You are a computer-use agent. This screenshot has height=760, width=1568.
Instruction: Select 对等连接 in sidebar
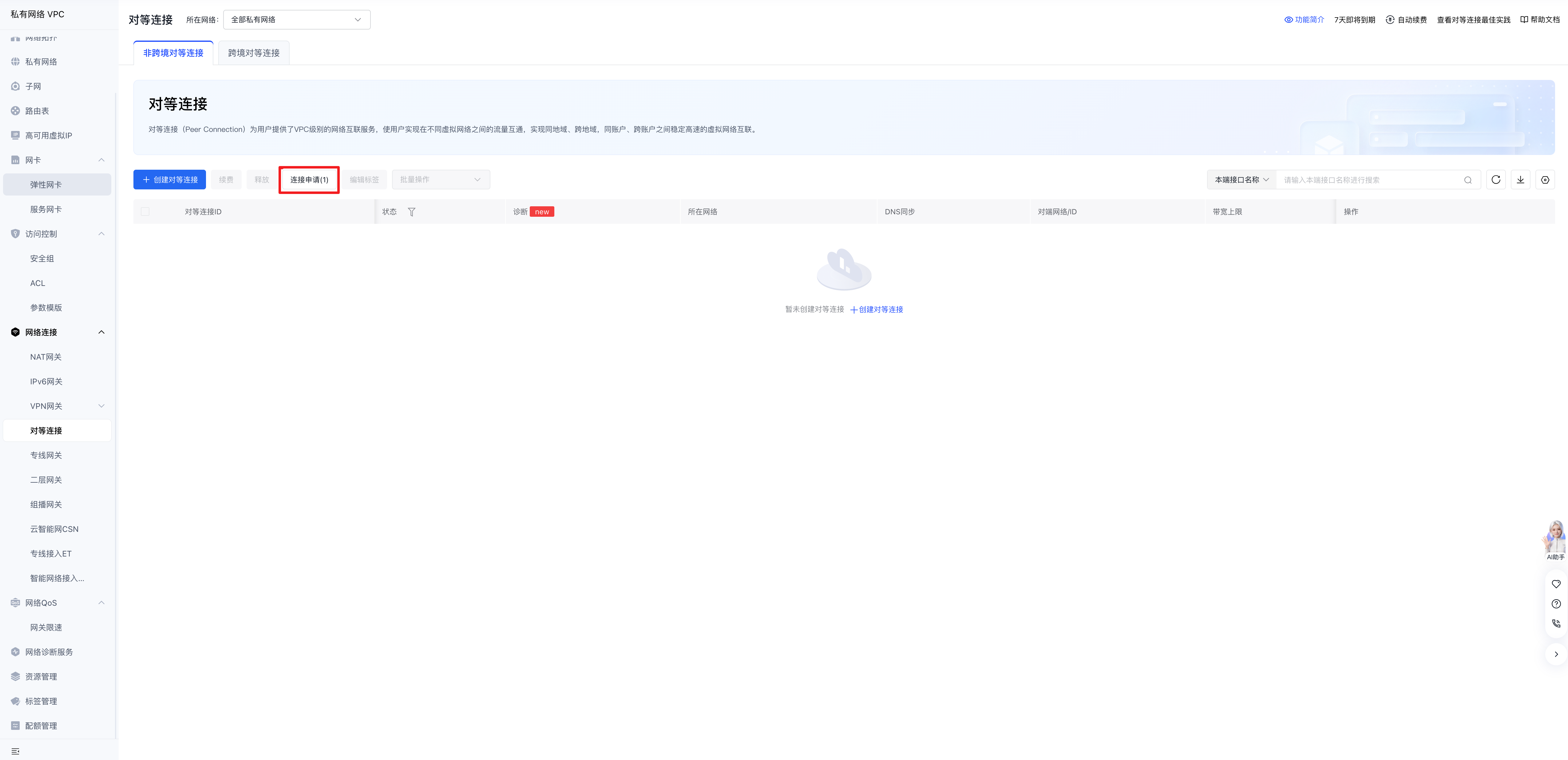point(57,430)
